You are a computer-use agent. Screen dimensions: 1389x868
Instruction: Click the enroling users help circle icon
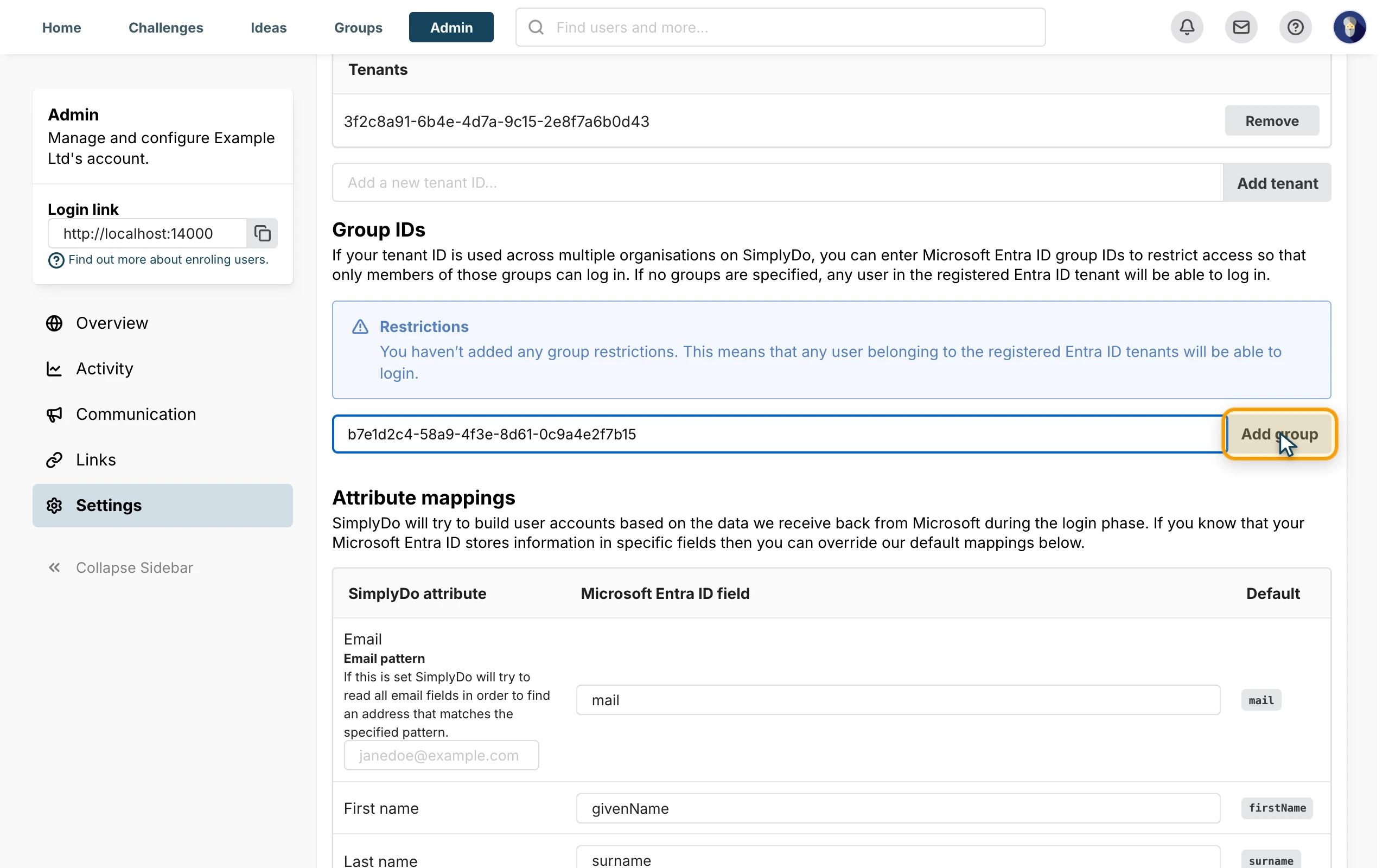point(56,260)
